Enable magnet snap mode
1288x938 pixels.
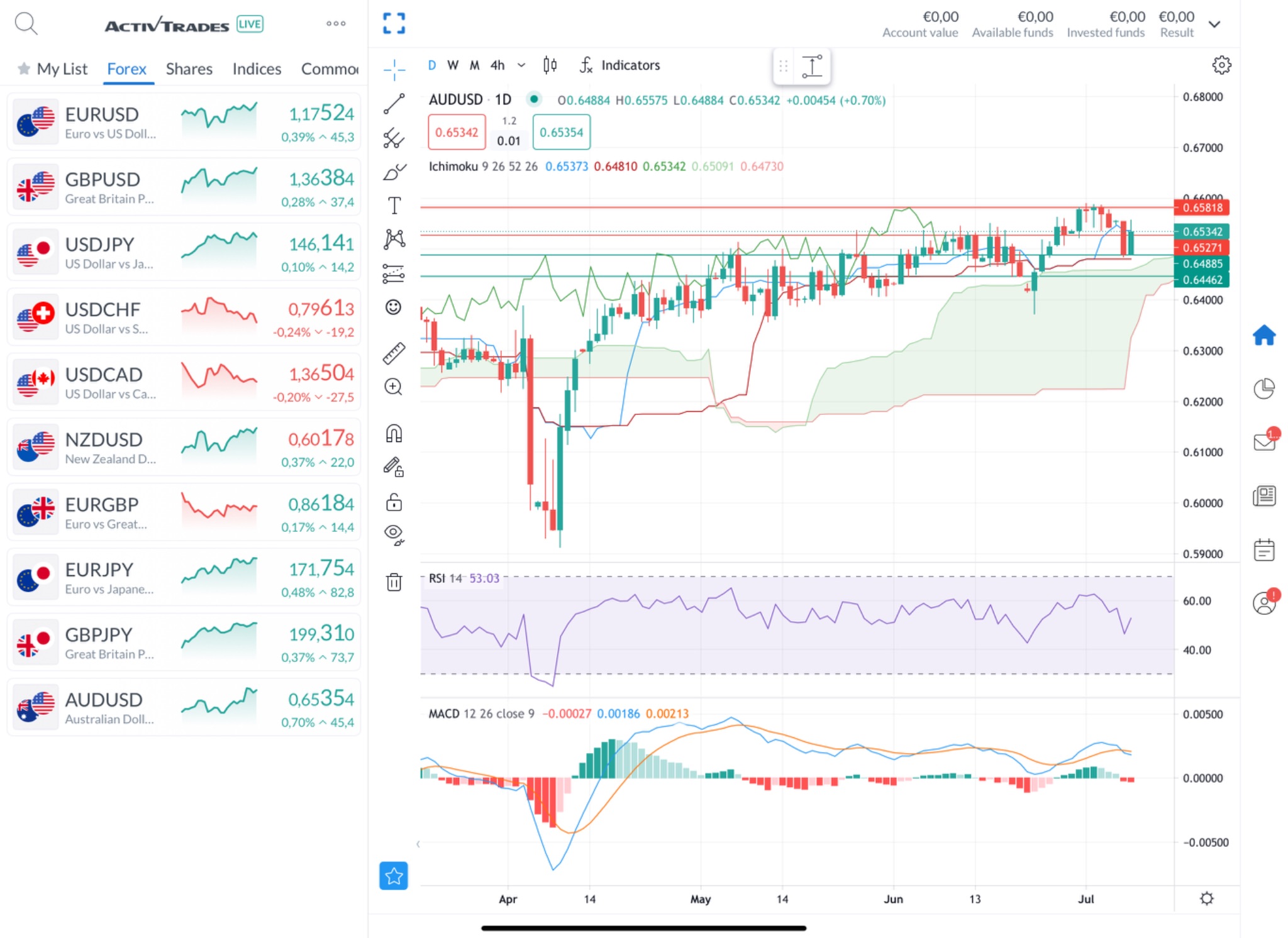click(x=393, y=433)
